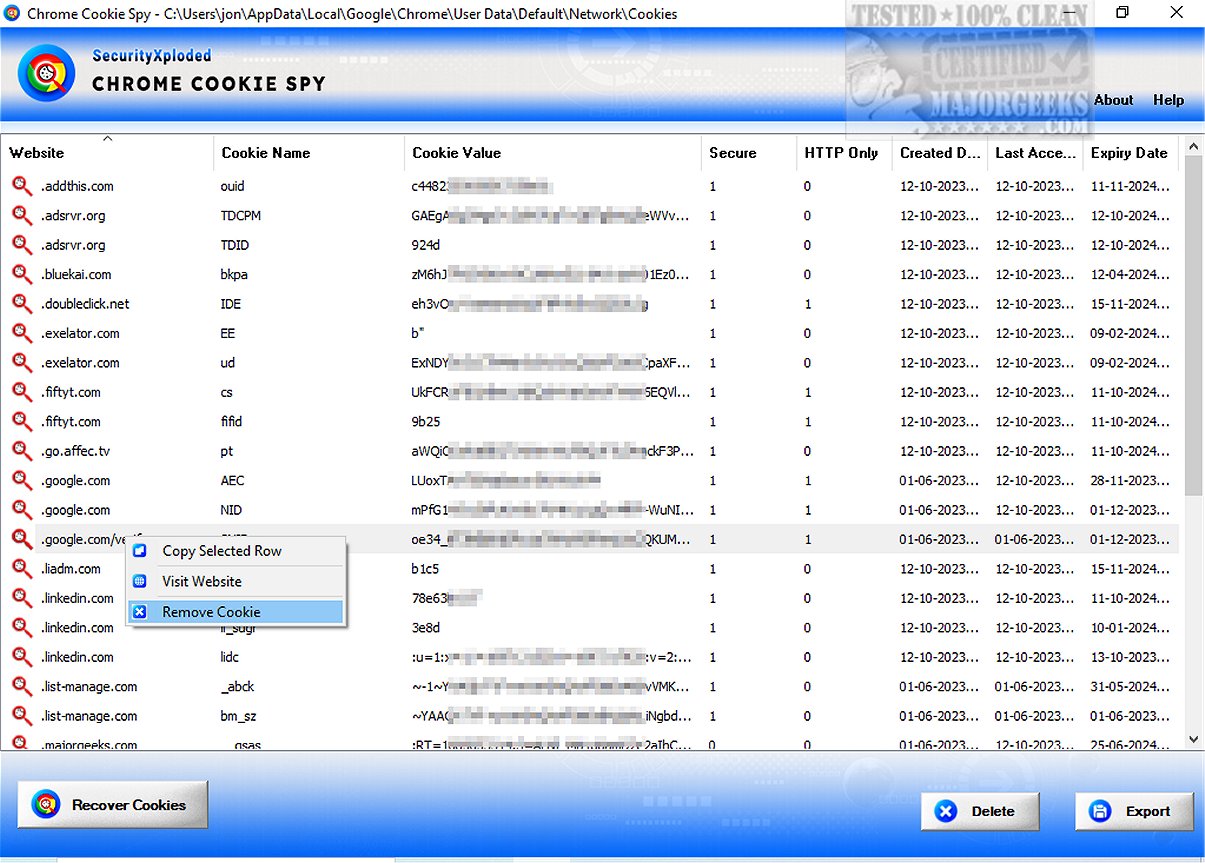Image resolution: width=1205 pixels, height=863 pixels.
Task: Sort by the Expiry Date column header
Action: [1130, 153]
